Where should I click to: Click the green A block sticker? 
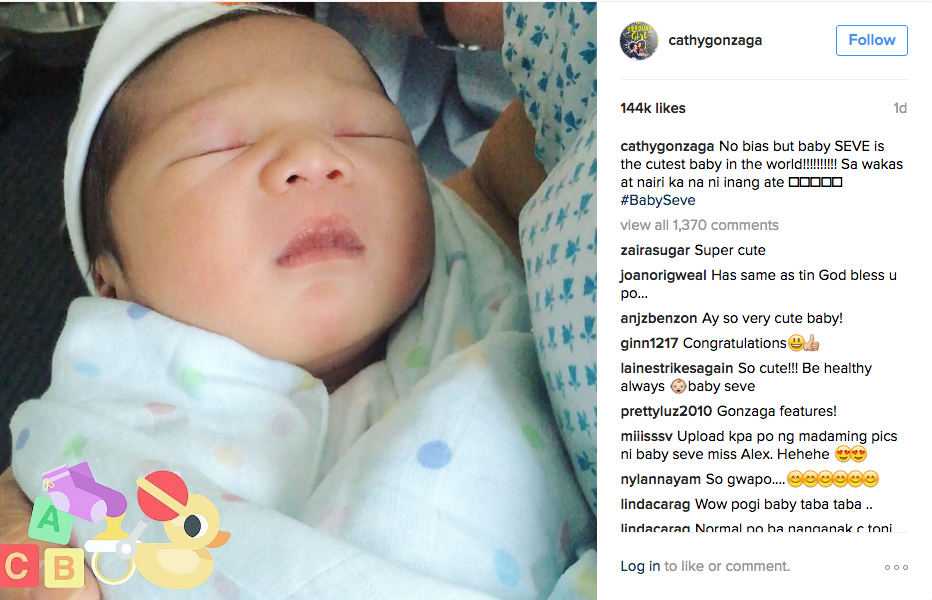[x=50, y=521]
